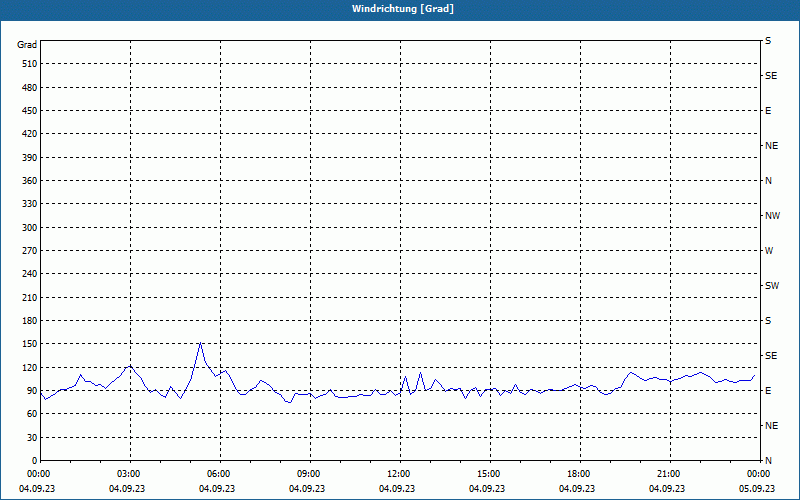800x500 pixels.
Task: Click the NW compass label
Action: pos(772,216)
